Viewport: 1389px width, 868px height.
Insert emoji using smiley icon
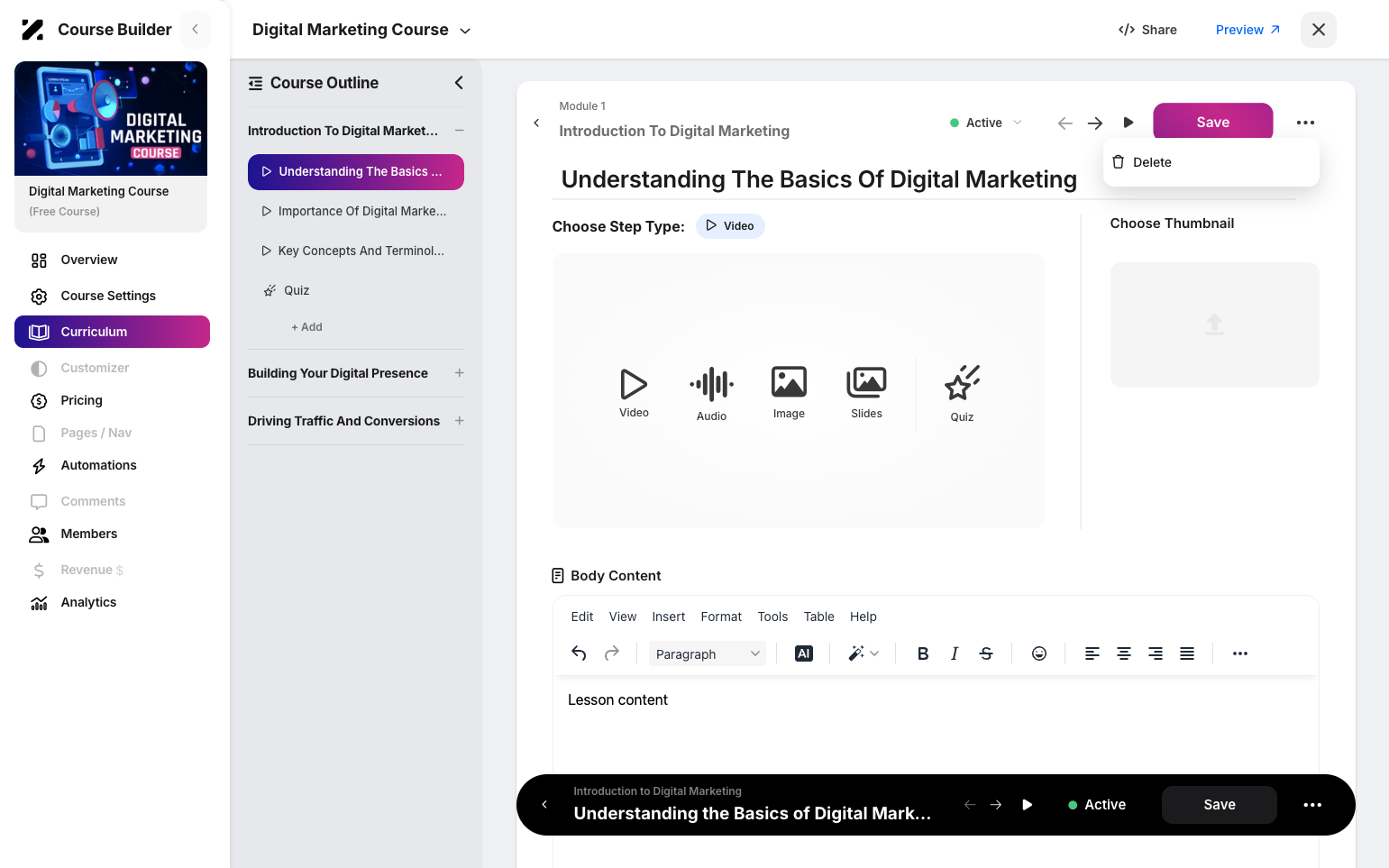1039,653
